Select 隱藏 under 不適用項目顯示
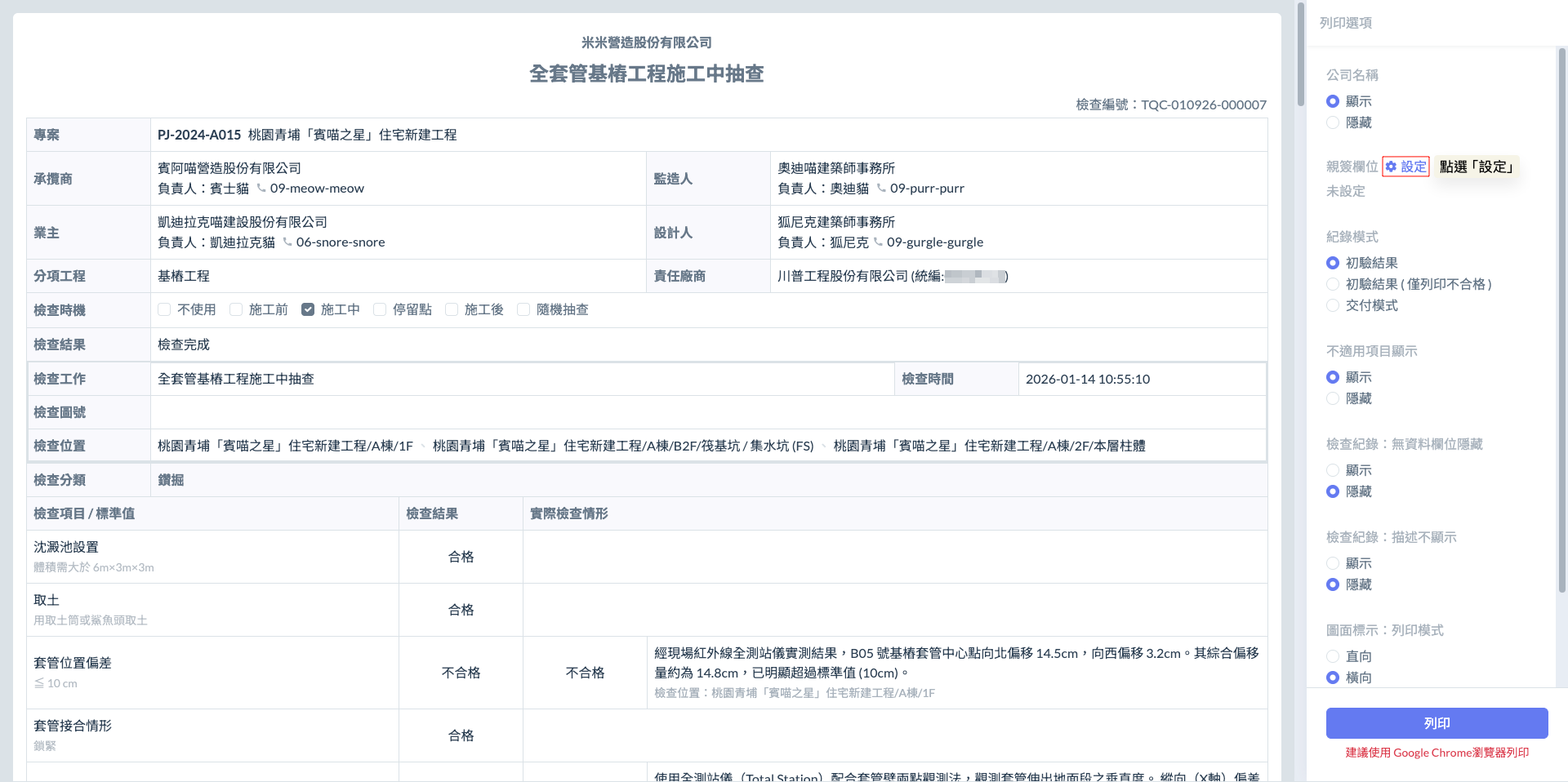The width and height of the screenshot is (1568, 782). point(1333,398)
